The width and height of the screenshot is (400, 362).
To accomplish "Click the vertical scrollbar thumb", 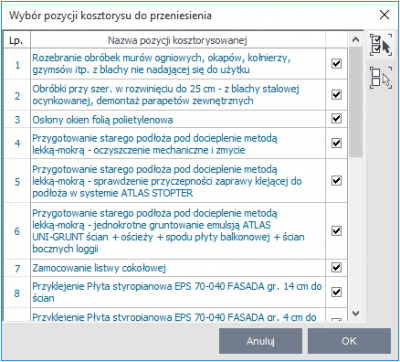I will click(356, 102).
